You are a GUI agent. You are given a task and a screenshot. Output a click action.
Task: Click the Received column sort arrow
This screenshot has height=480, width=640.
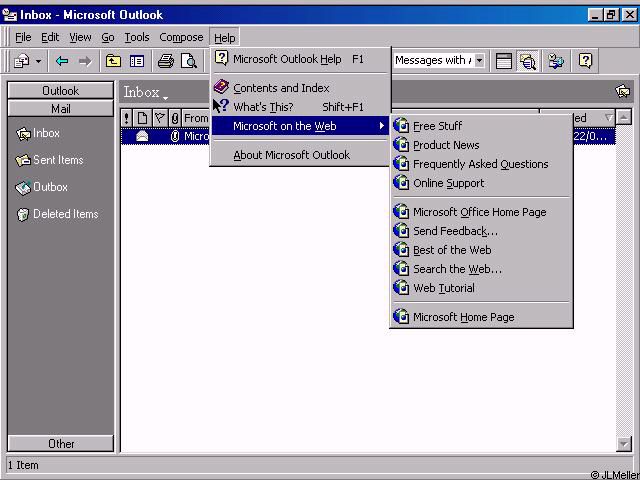609,118
